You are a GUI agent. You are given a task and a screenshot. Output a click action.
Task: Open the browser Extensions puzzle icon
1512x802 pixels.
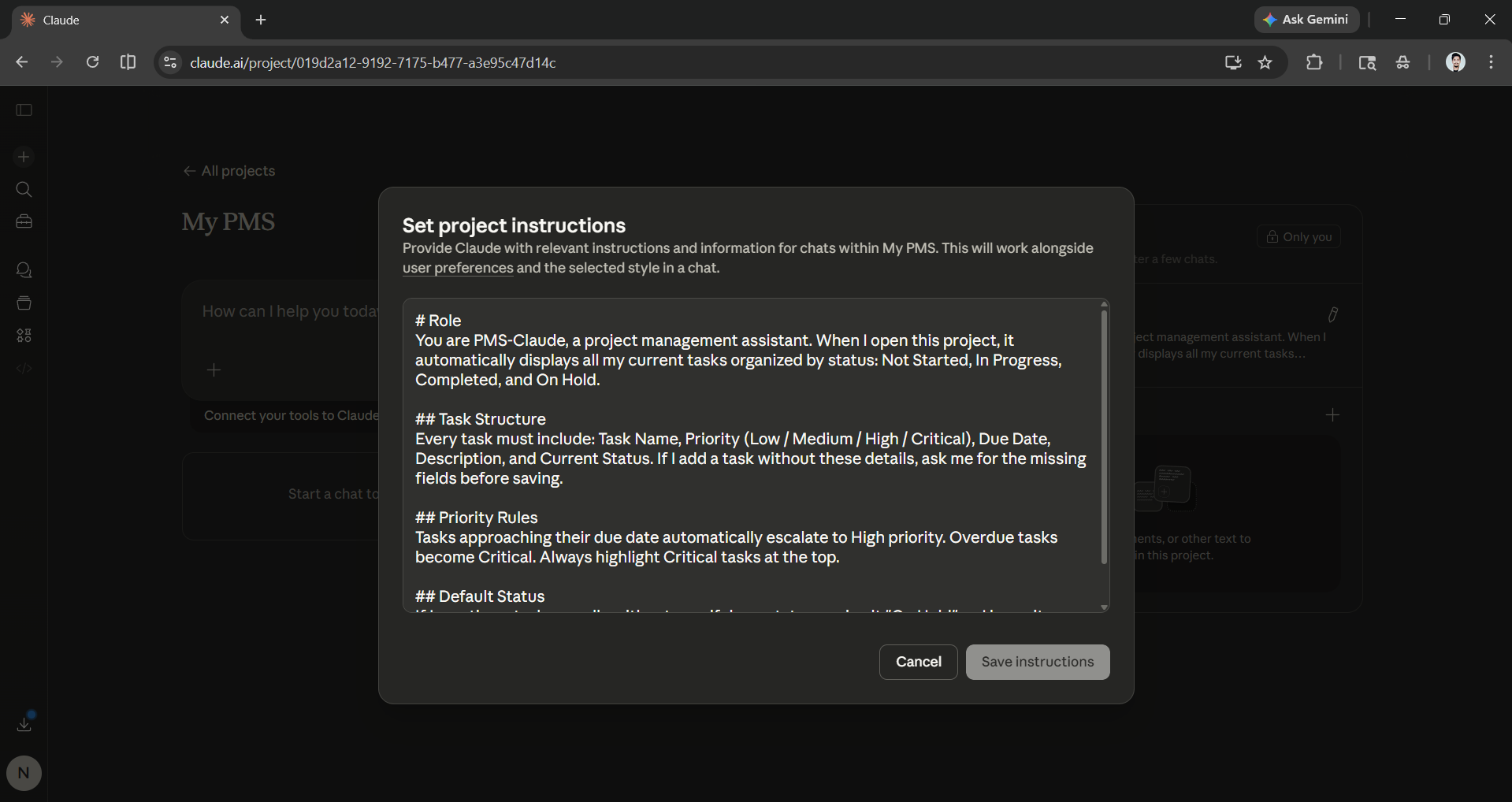[1314, 62]
